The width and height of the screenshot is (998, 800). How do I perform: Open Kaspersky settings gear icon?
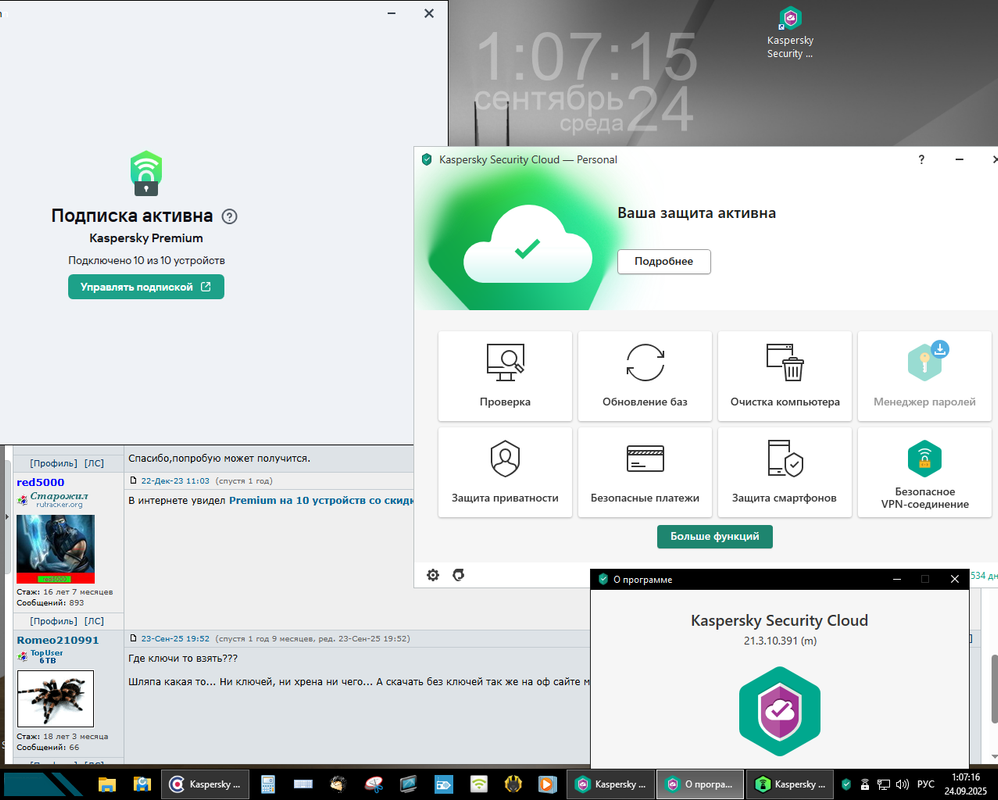pyautogui.click(x=433, y=575)
